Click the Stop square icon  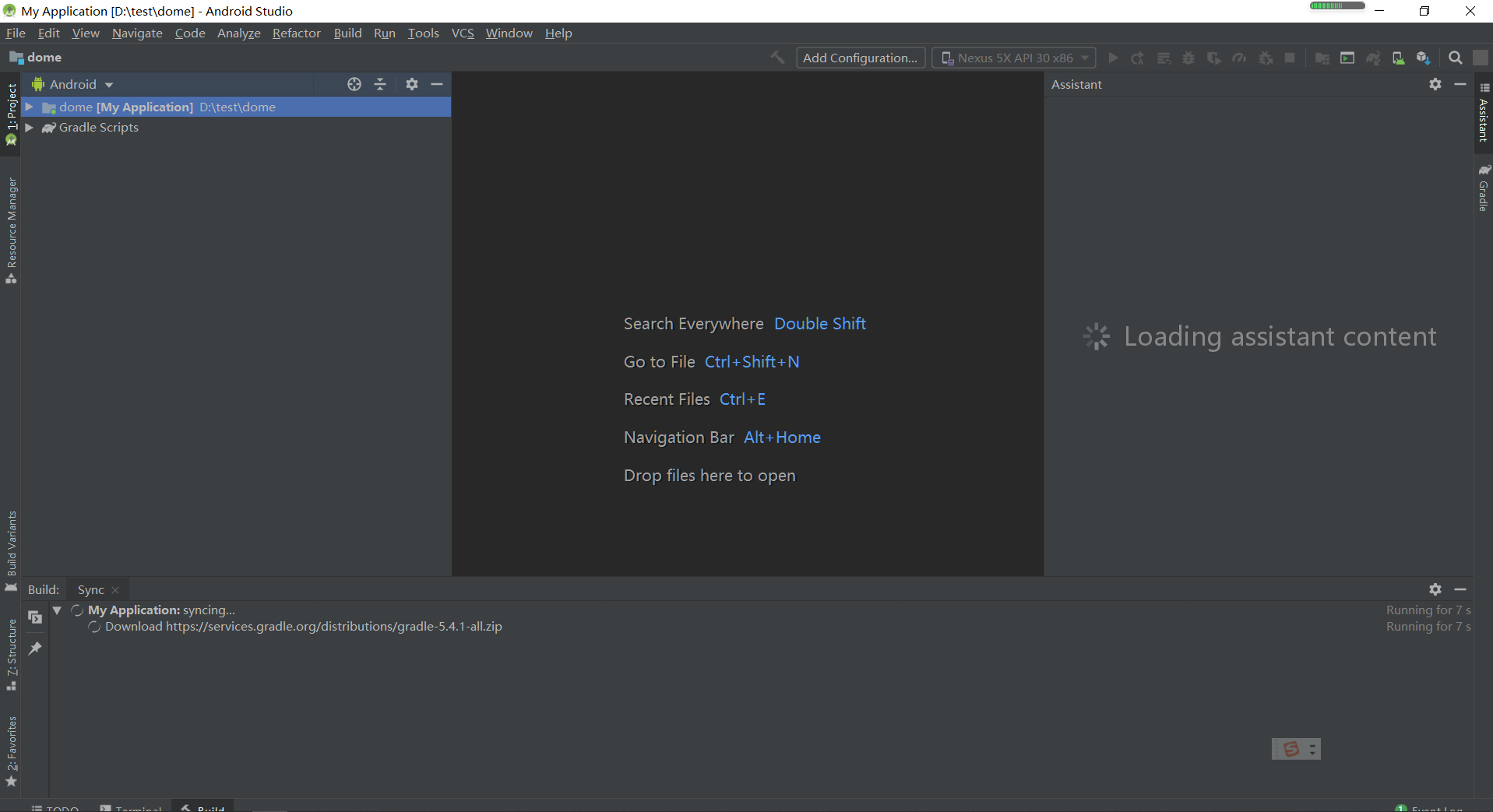point(1290,58)
